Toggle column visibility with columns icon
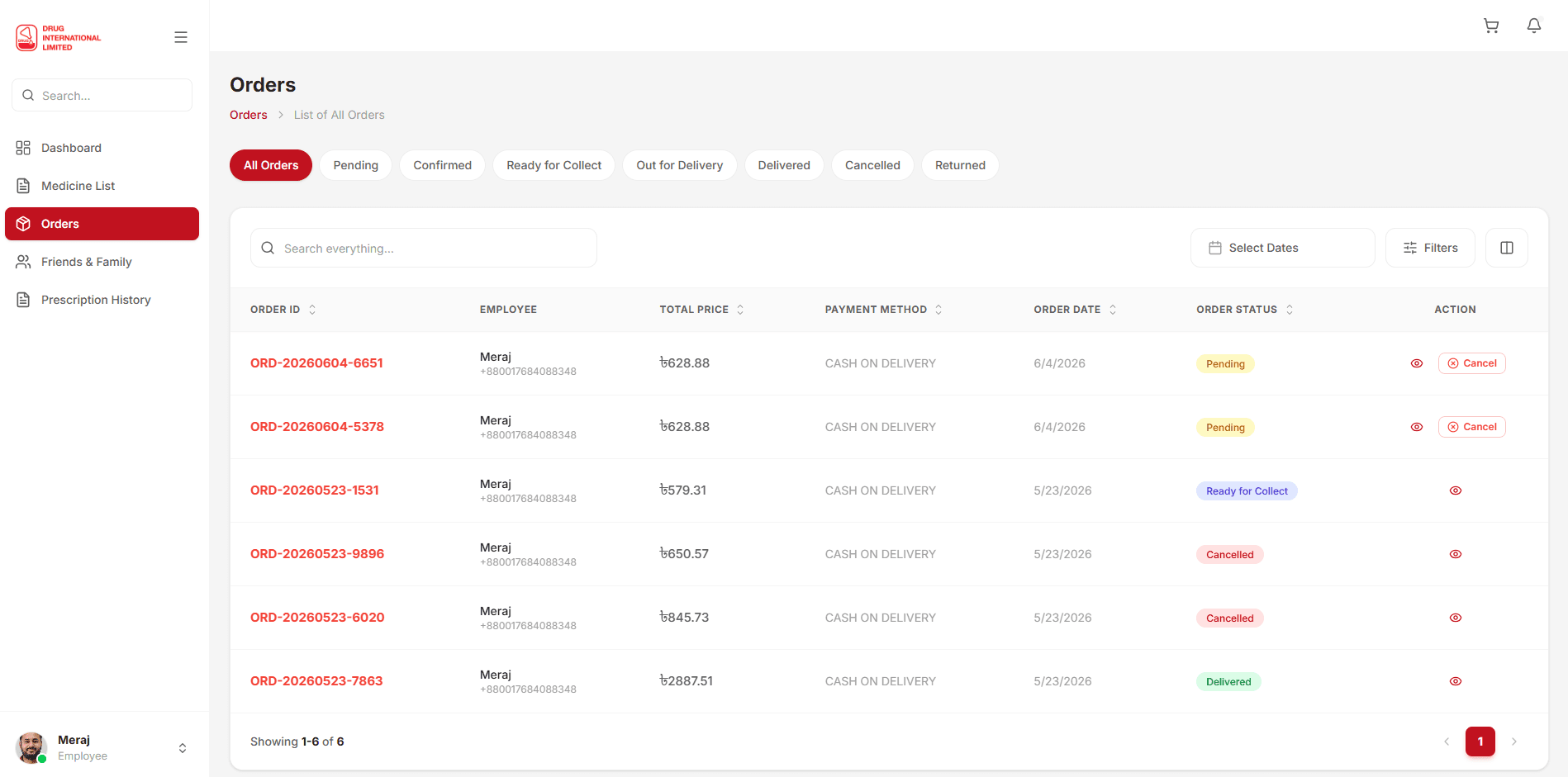The width and height of the screenshot is (1568, 777). click(1507, 248)
